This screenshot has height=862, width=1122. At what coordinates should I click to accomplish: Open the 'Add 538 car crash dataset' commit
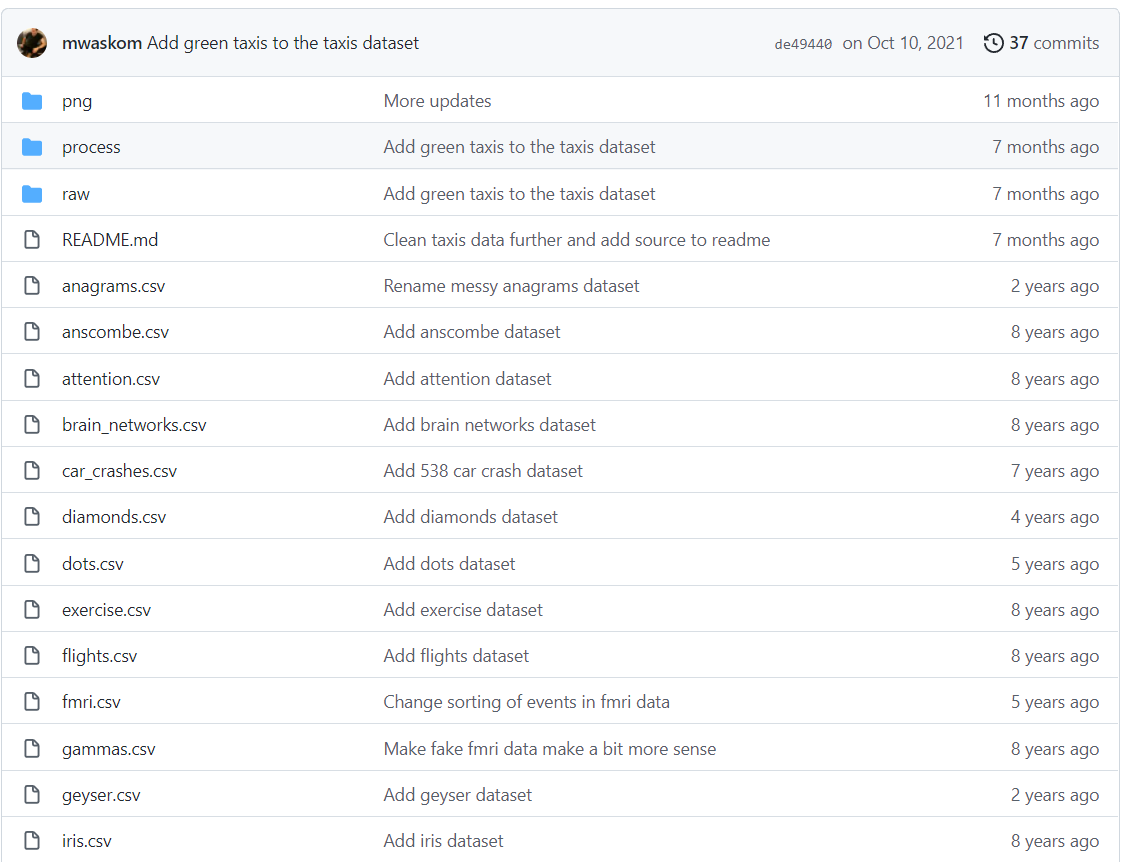[x=483, y=471]
